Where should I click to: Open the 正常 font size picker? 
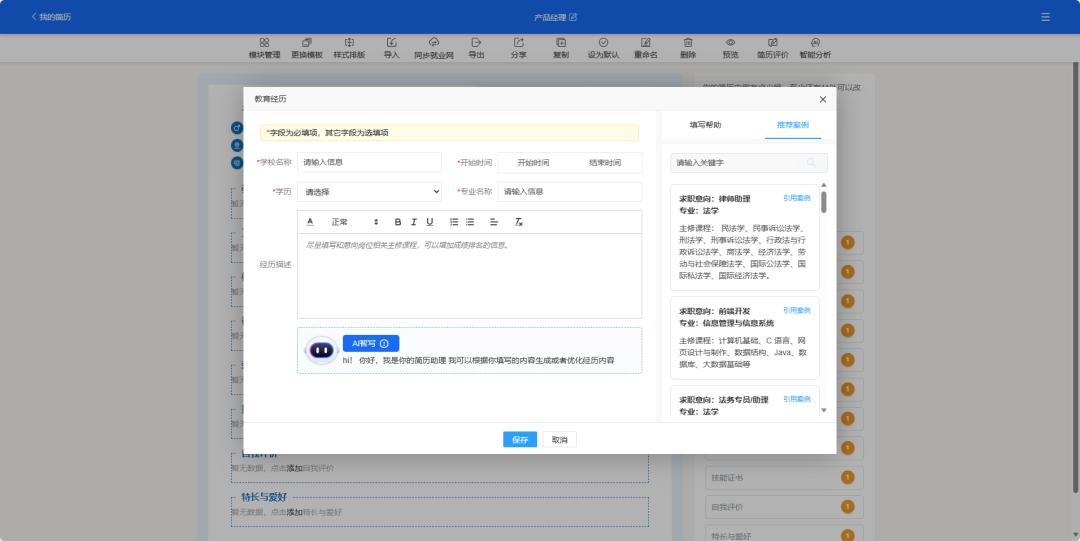tap(355, 222)
